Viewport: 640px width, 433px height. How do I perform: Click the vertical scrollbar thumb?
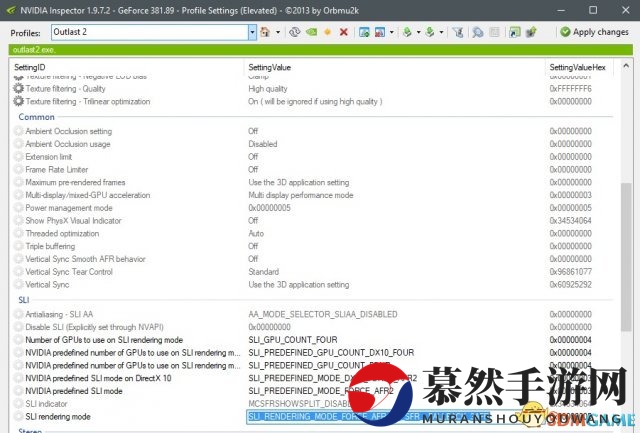626,257
